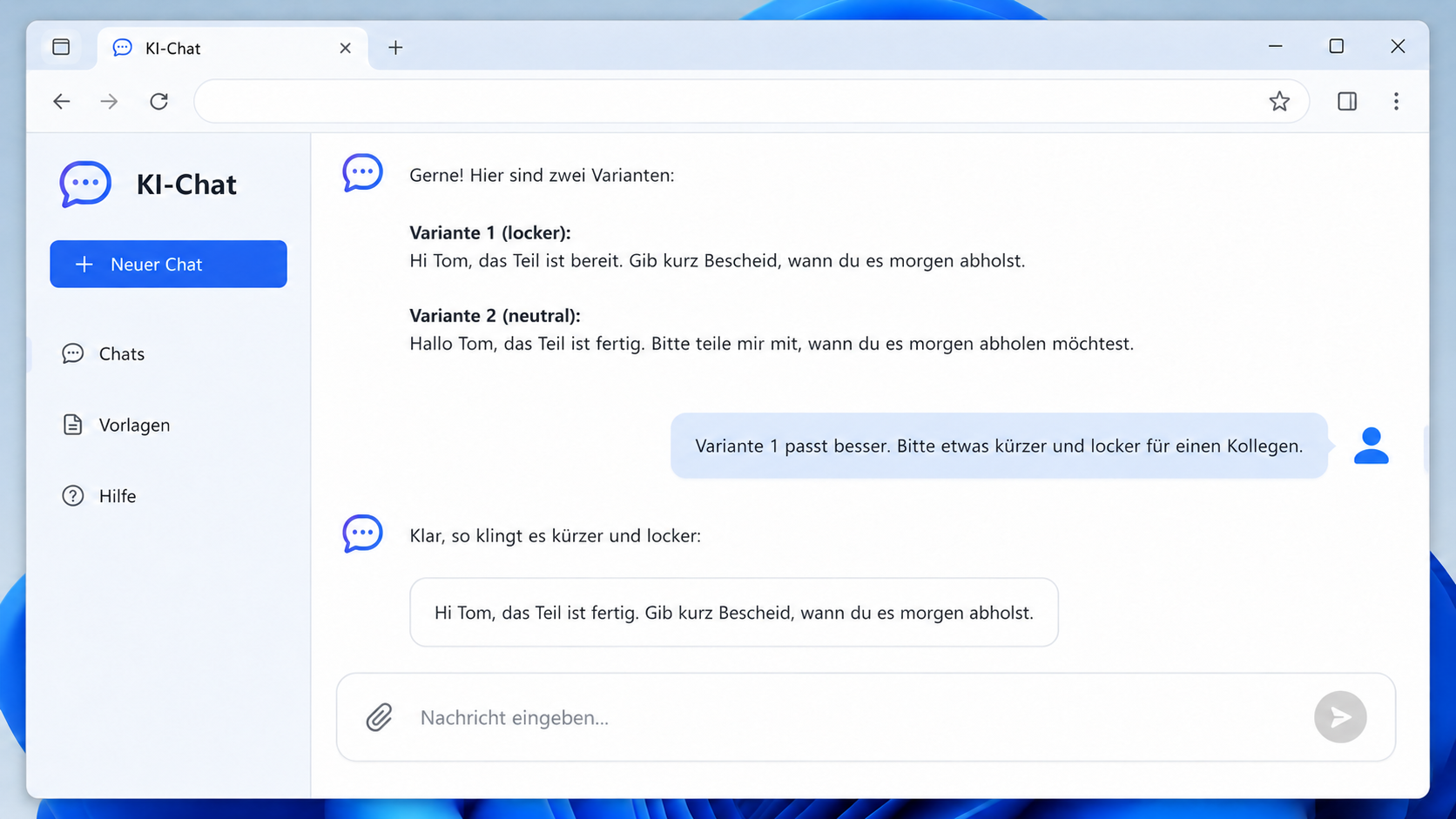Close the browser window
Image resolution: width=1456 pixels, height=819 pixels.
[1398, 46]
